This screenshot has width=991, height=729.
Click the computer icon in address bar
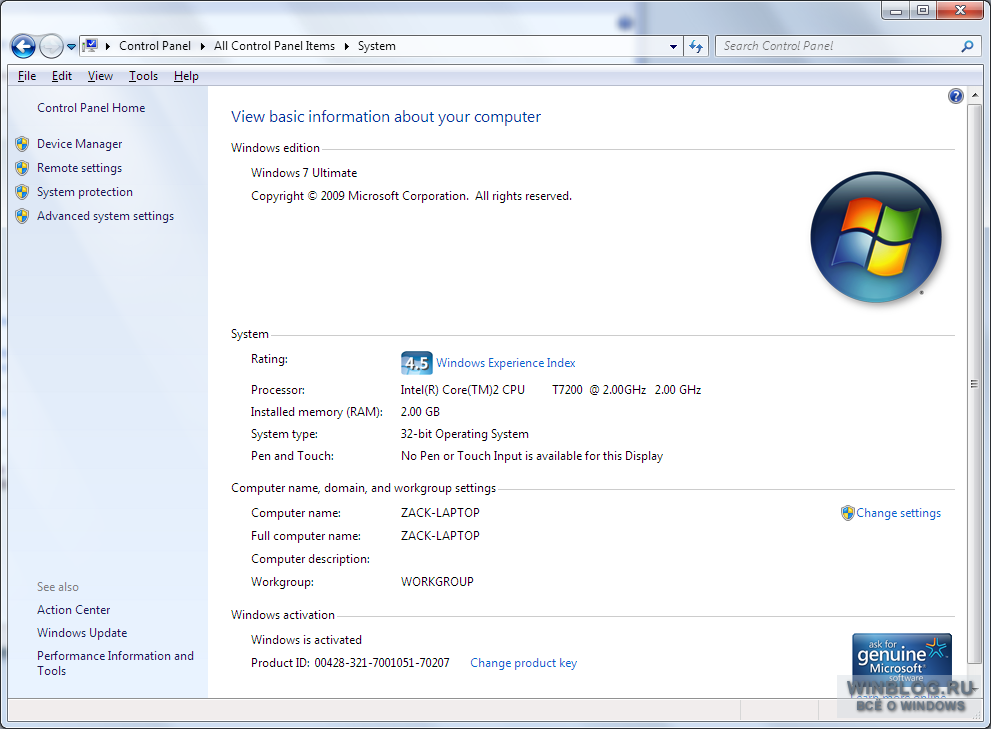tap(91, 46)
